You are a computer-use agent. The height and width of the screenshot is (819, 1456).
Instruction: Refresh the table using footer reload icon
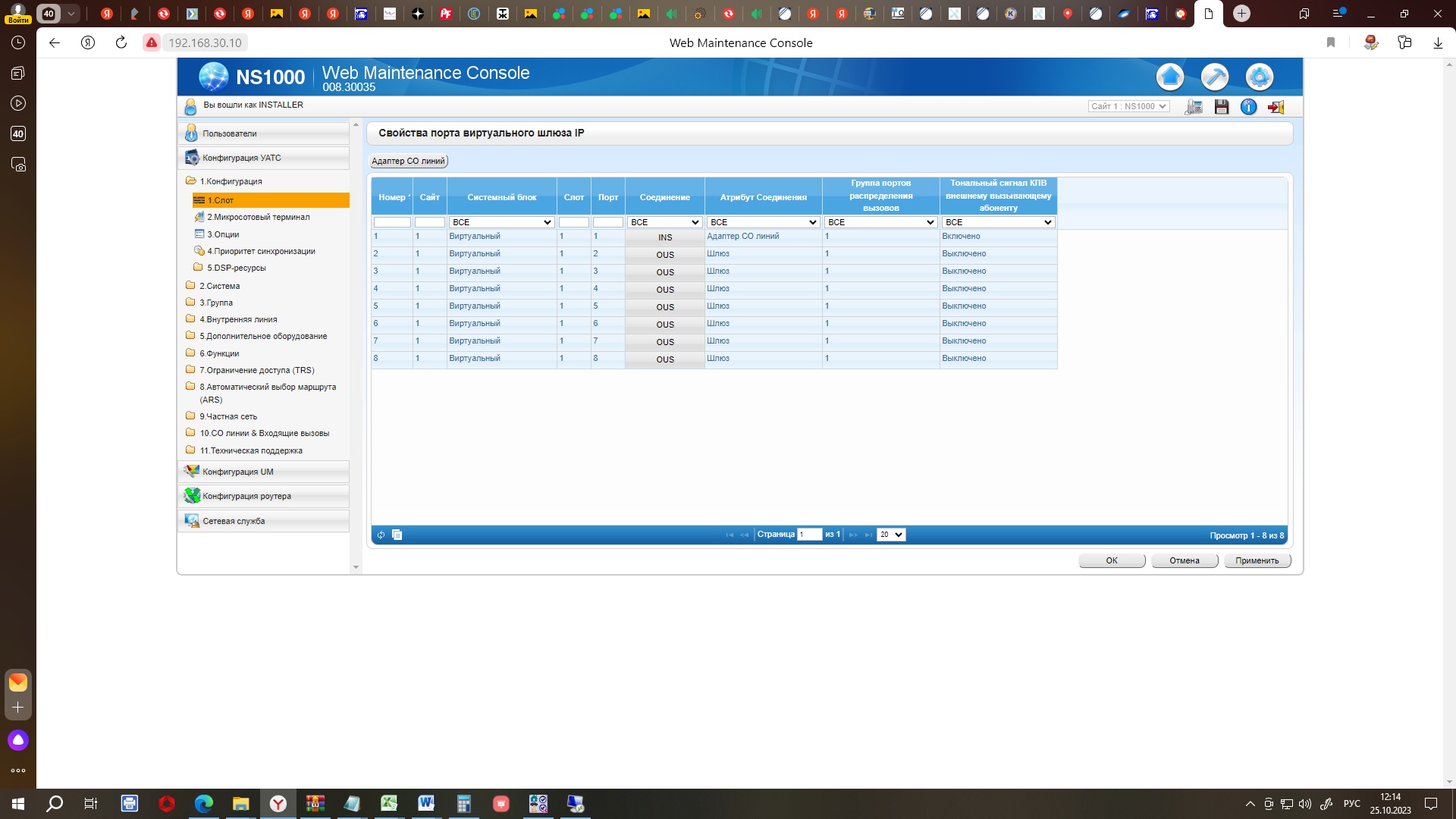point(381,535)
